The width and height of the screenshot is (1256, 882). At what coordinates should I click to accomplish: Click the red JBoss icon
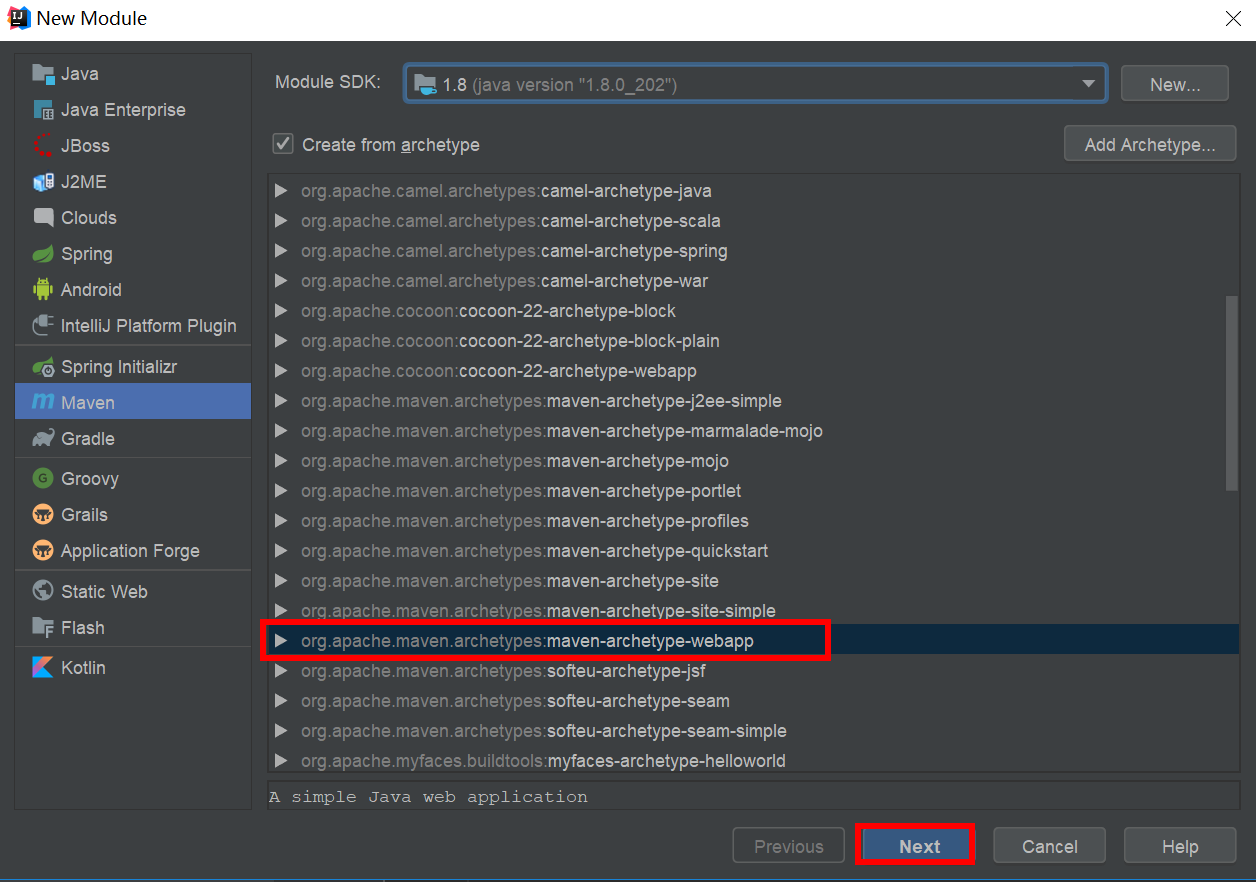(43, 146)
